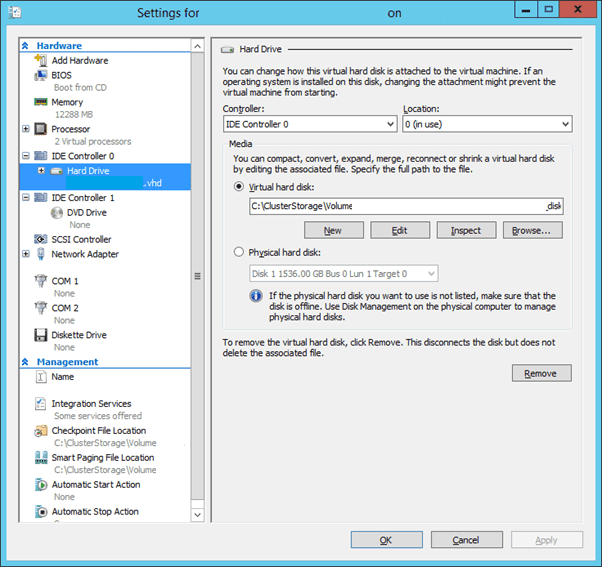Click the Remove button
The height and width of the screenshot is (567, 602).
coord(541,373)
